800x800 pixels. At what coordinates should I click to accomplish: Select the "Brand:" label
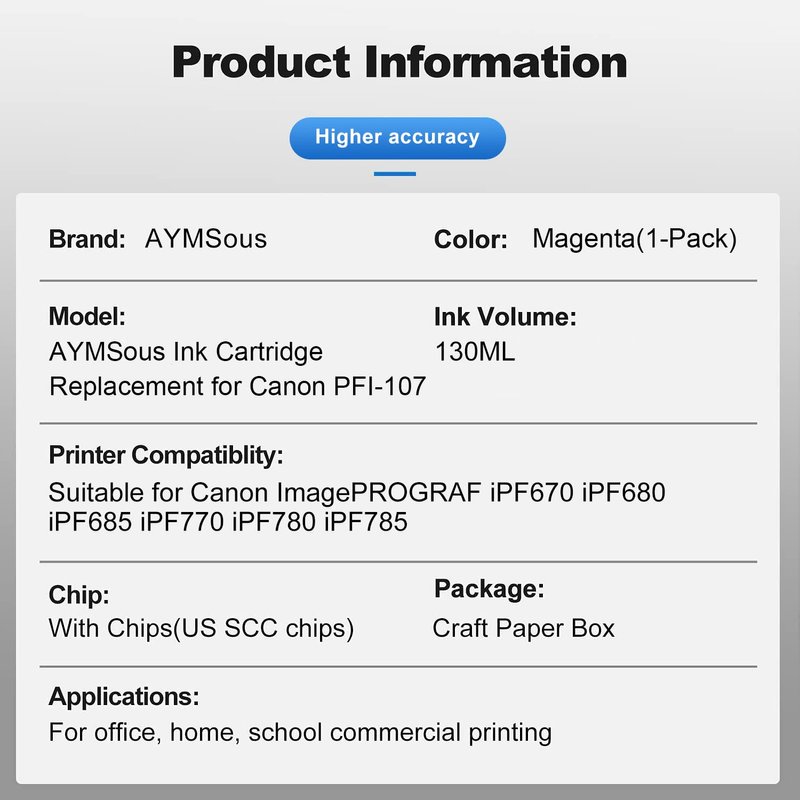click(x=87, y=240)
